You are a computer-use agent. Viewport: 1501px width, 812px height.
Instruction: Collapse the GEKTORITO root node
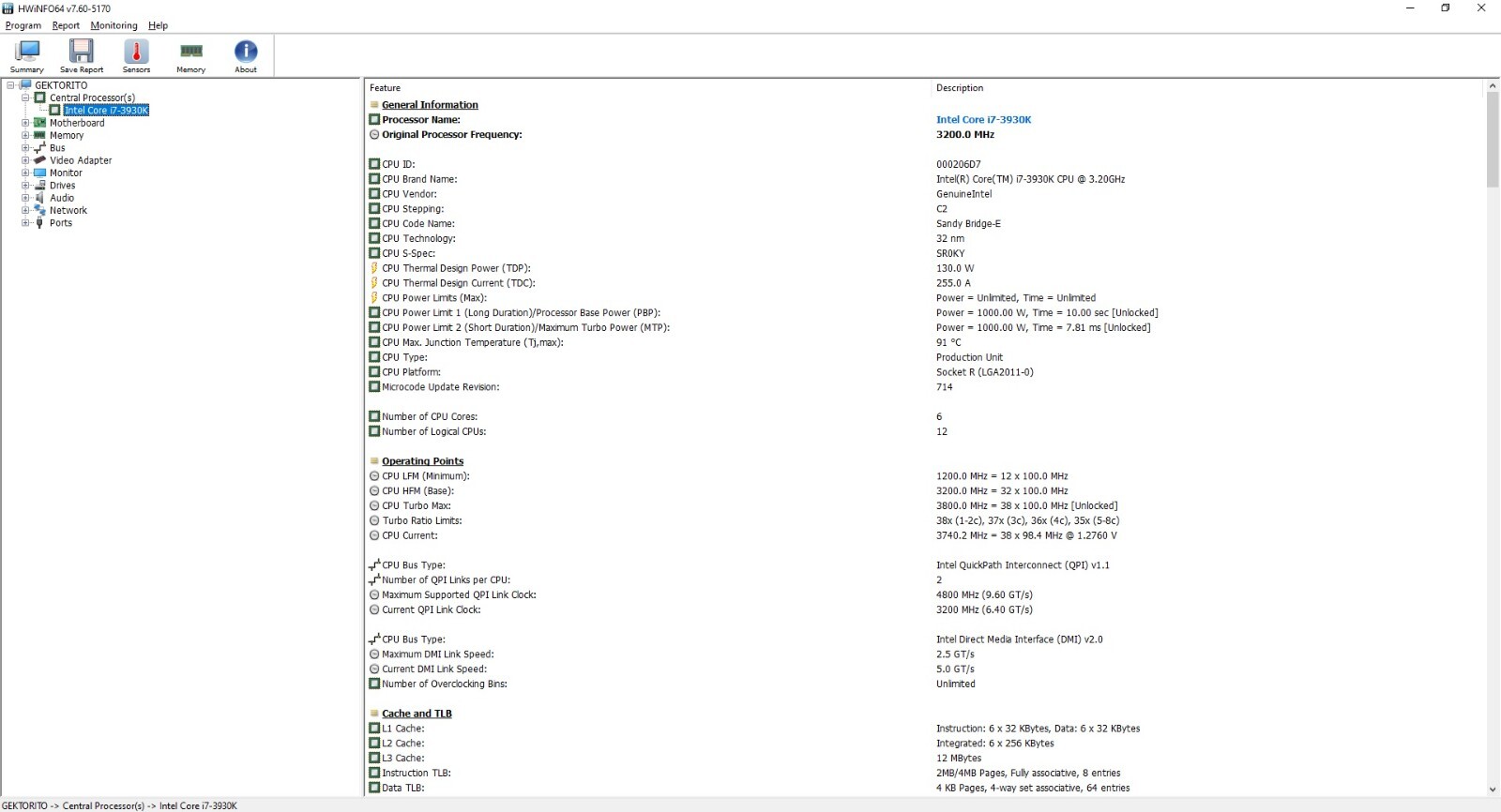pos(10,85)
